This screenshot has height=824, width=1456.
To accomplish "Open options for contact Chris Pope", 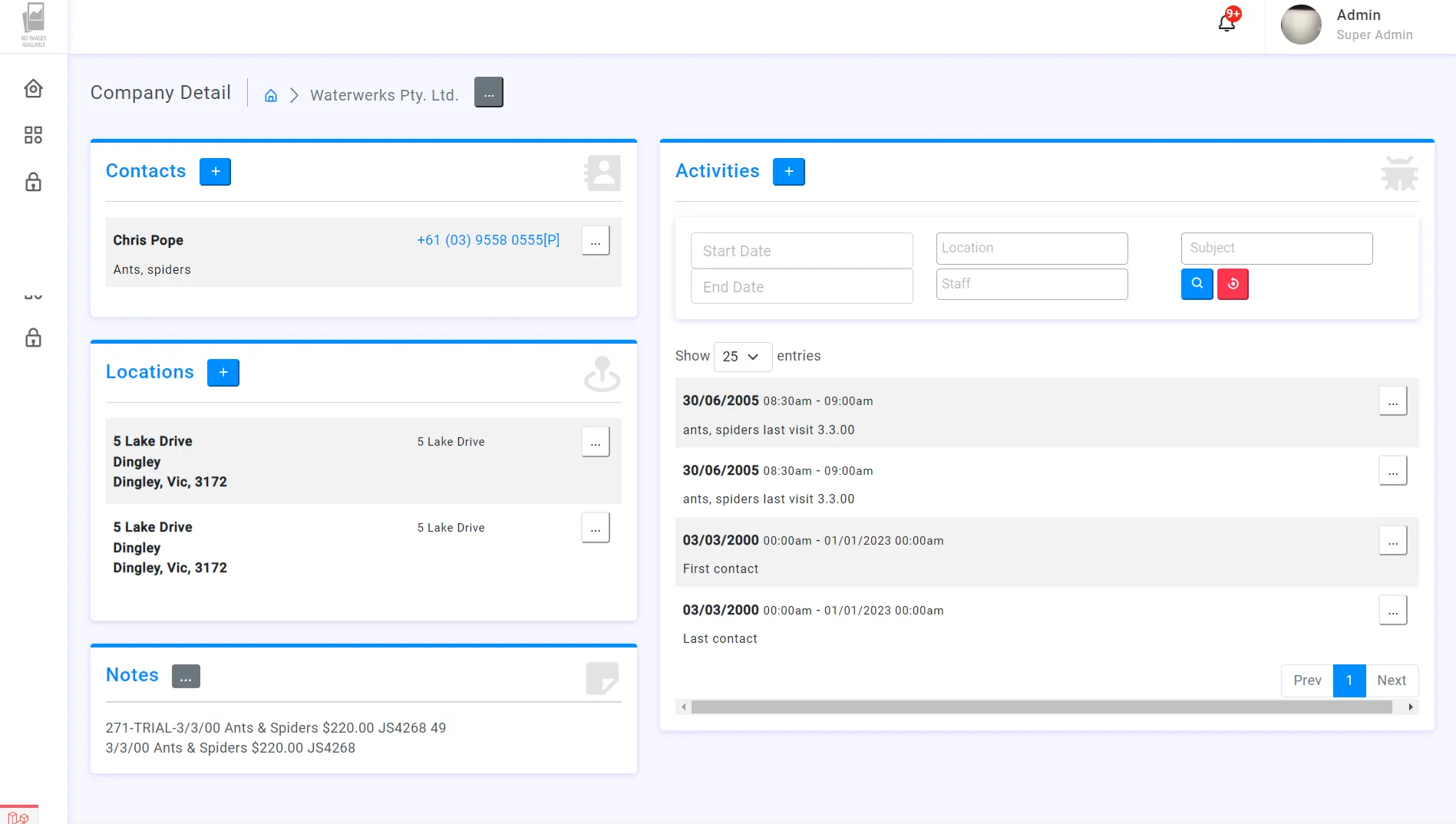I will [596, 240].
